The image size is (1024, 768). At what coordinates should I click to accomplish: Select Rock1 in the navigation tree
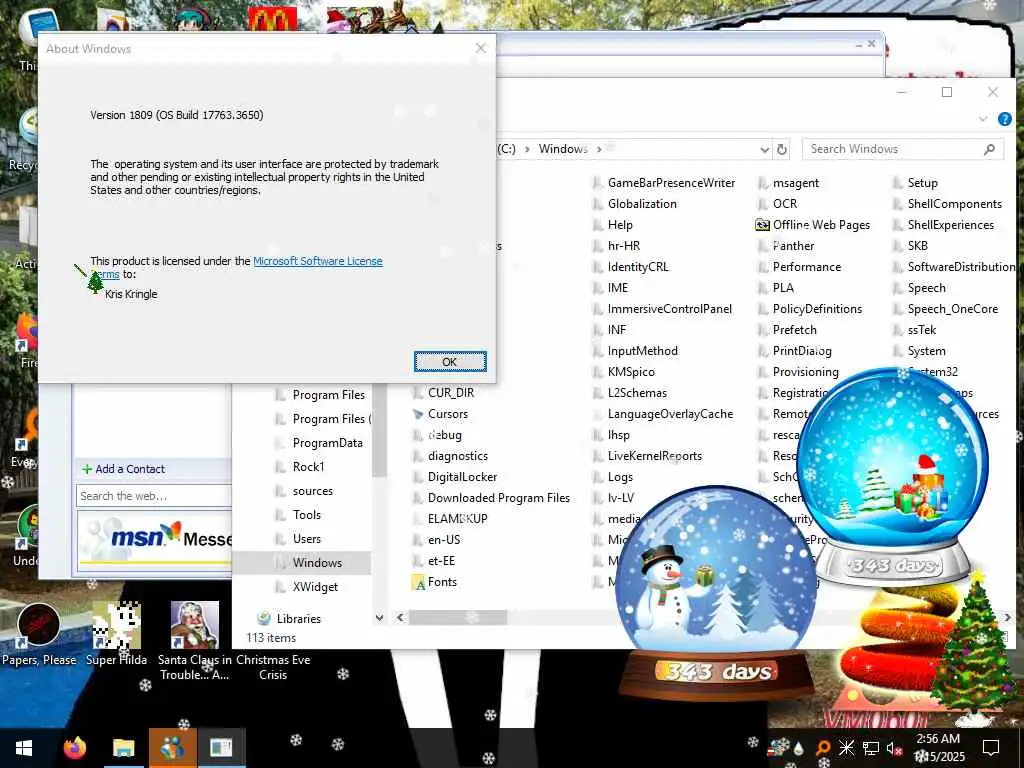click(x=308, y=467)
